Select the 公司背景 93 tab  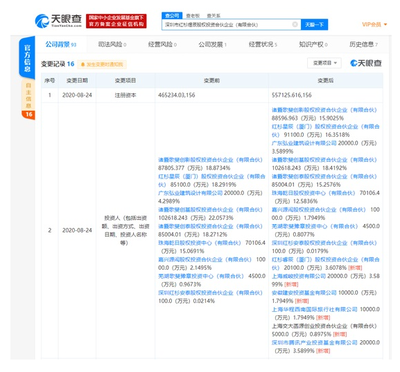61,44
